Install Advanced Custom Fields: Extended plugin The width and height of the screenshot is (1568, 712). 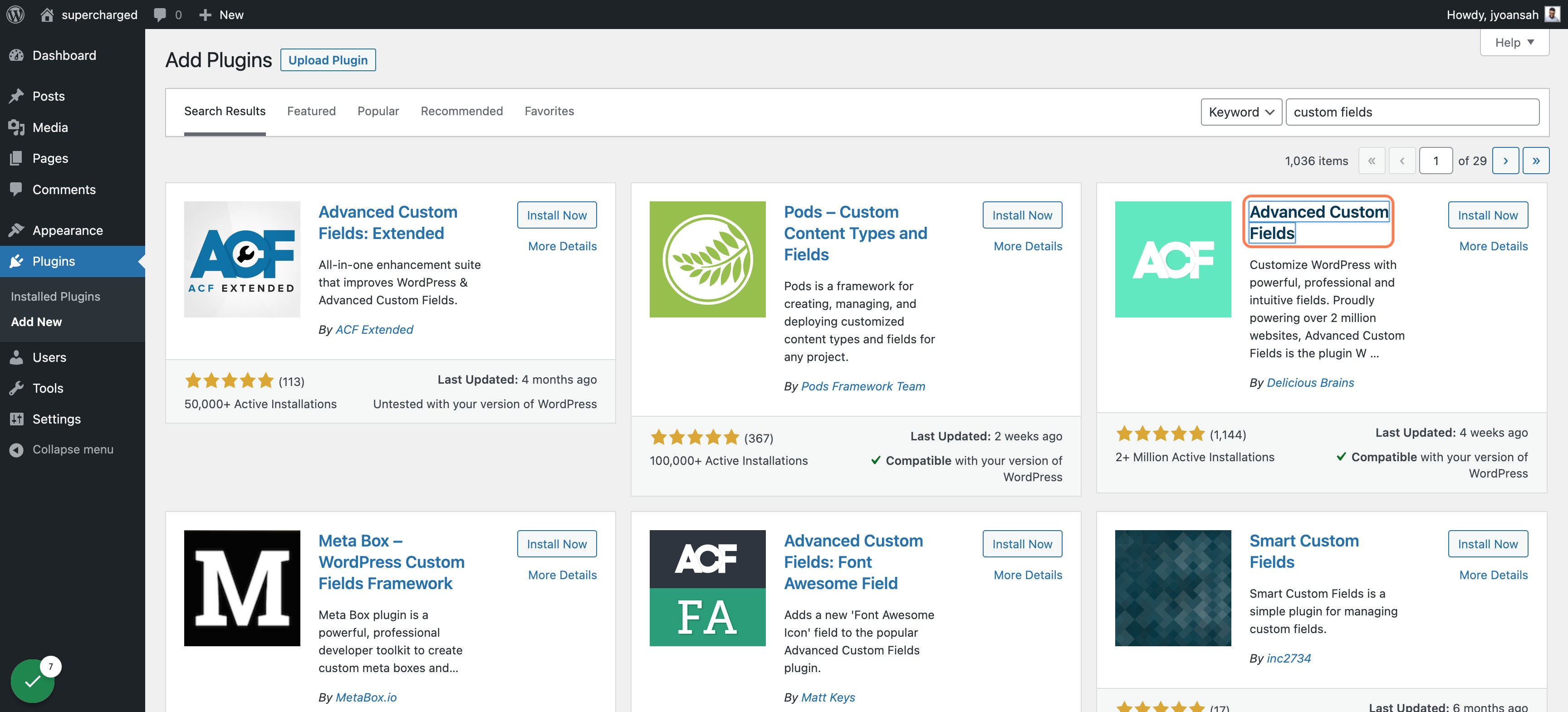[x=556, y=215]
